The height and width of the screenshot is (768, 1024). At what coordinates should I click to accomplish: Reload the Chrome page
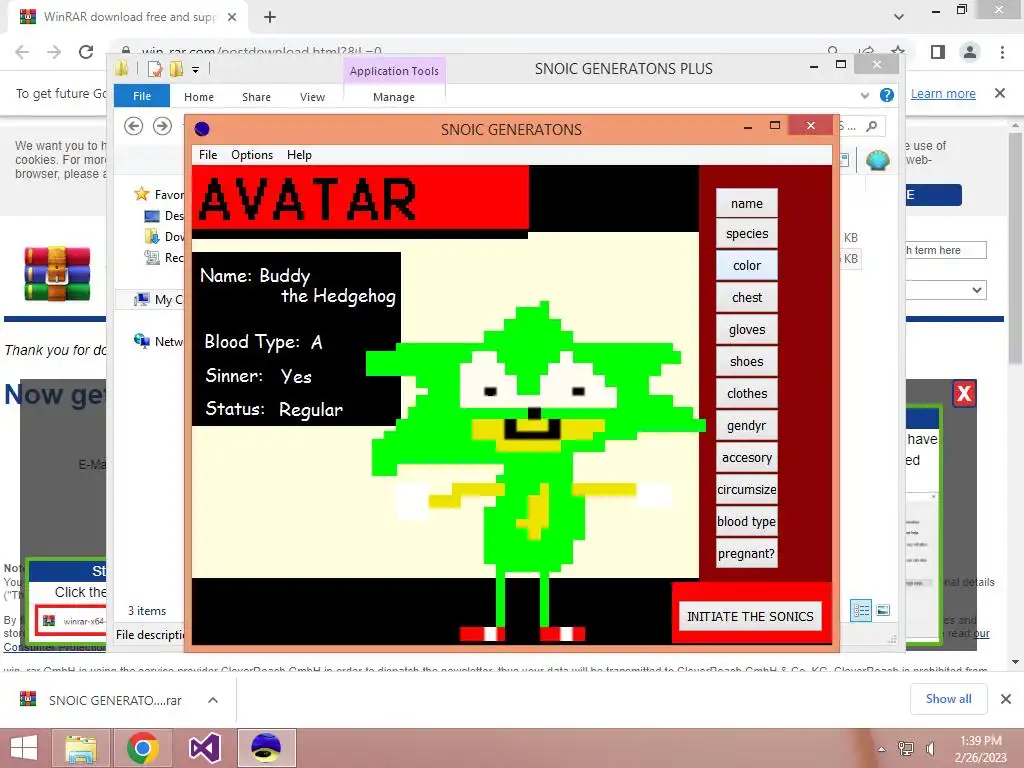pyautogui.click(x=86, y=52)
